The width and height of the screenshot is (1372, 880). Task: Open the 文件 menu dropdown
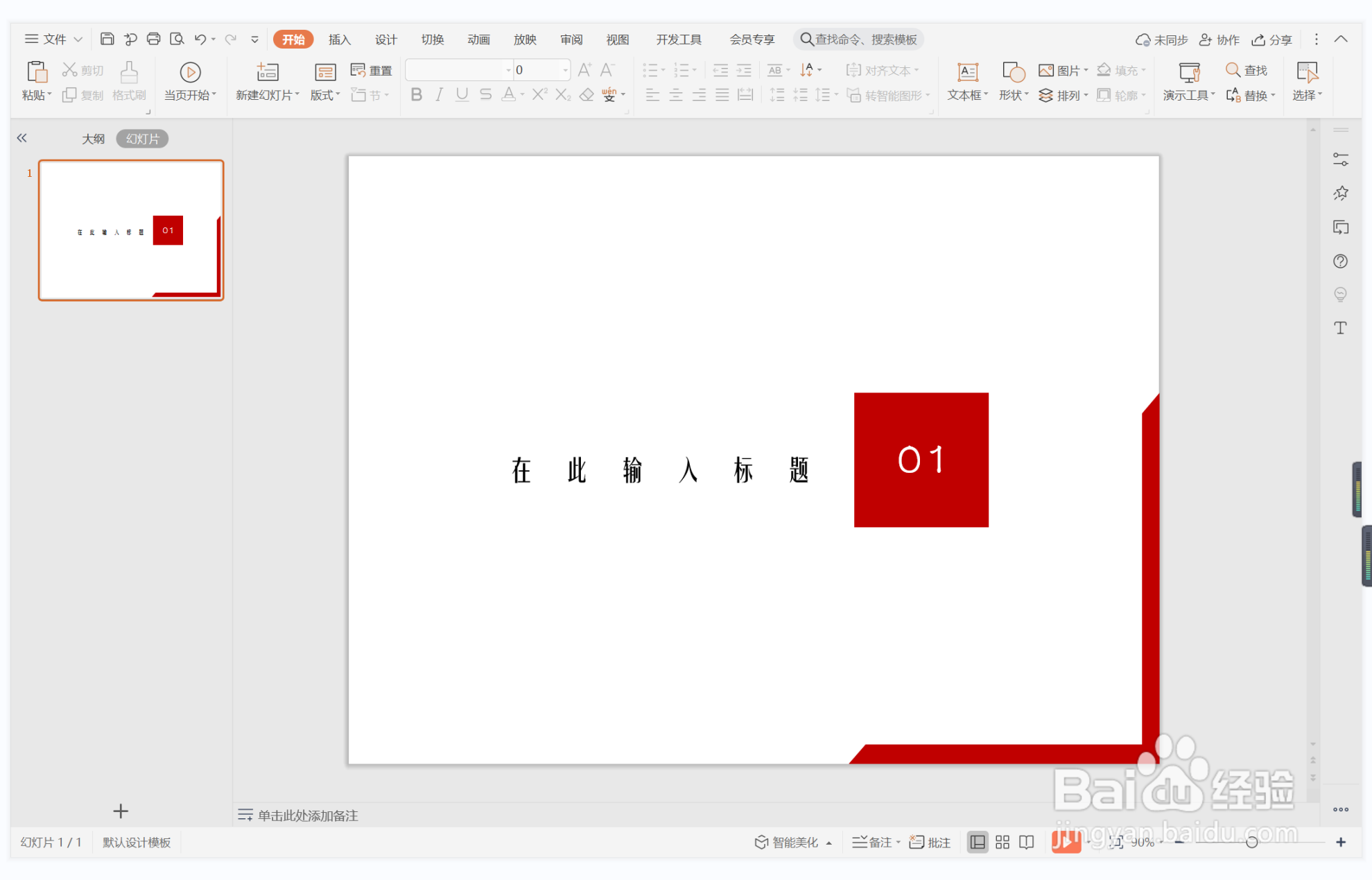[x=53, y=40]
